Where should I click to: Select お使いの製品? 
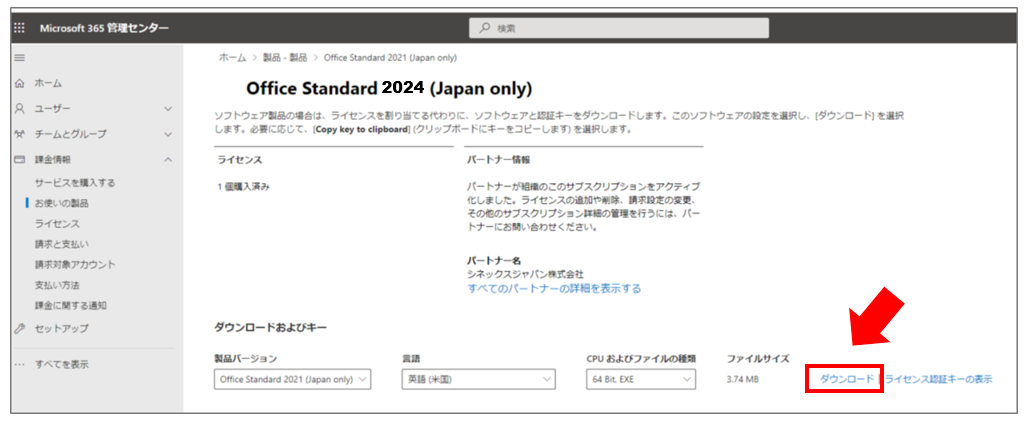click(61, 204)
